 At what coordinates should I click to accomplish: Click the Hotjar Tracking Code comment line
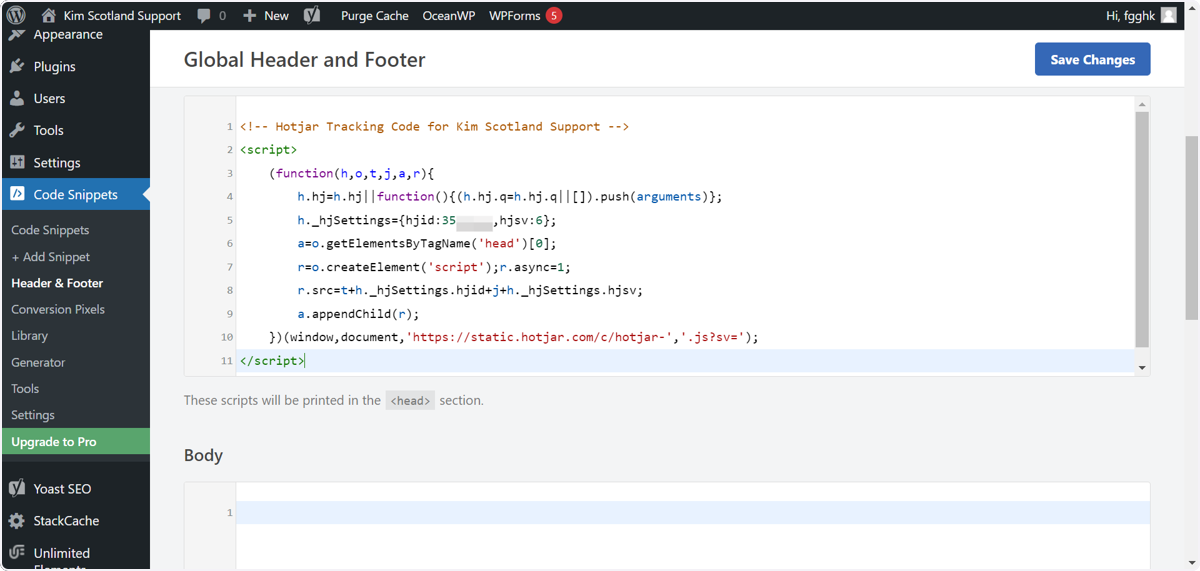pyautogui.click(x=434, y=126)
